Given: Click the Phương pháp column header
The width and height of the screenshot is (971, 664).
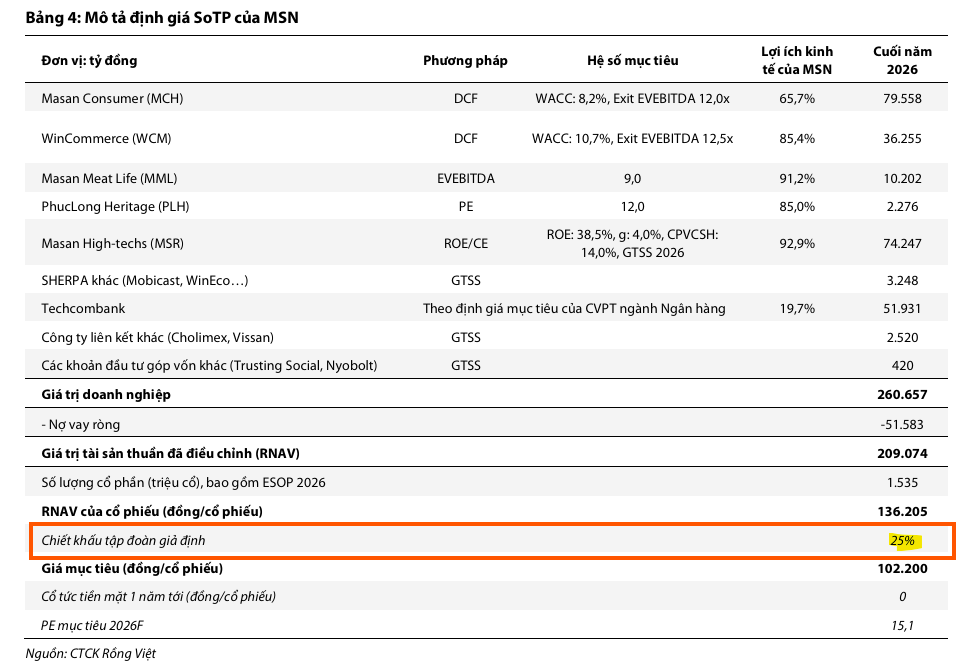Looking at the screenshot, I should tap(465, 60).
